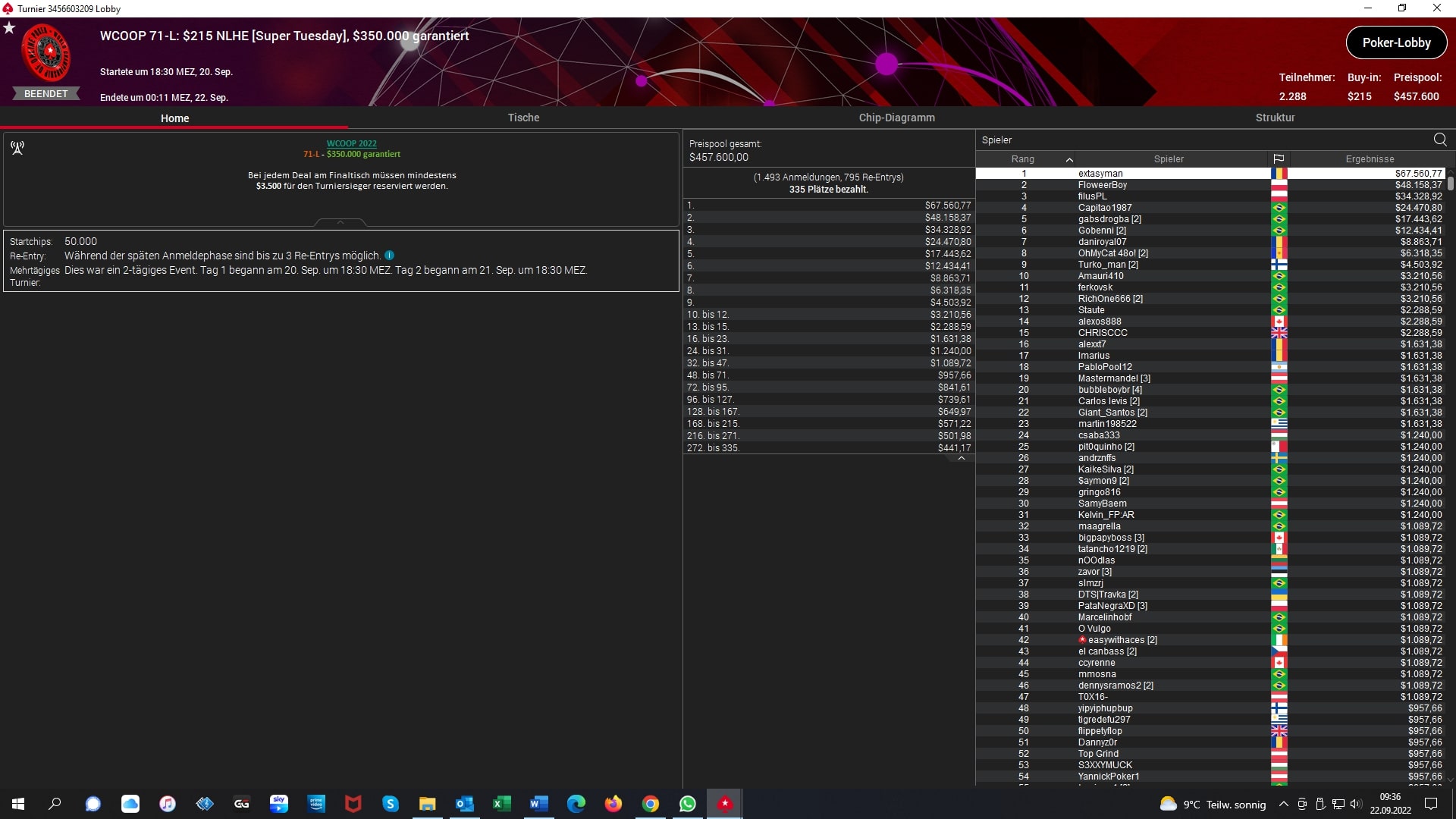Open the Chip-Diagramm tab

[896, 118]
